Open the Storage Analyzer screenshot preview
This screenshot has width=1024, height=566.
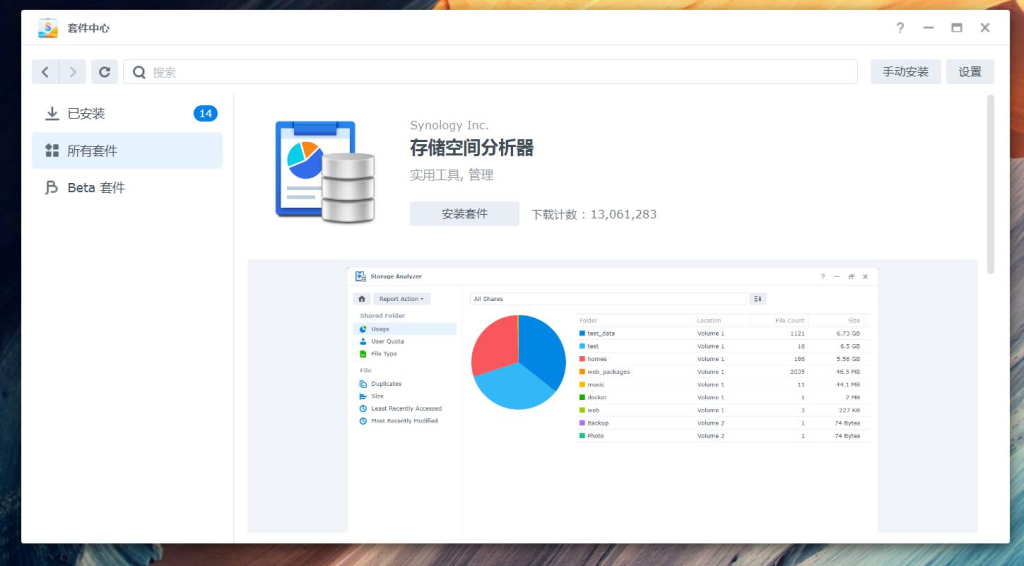[x=613, y=398]
